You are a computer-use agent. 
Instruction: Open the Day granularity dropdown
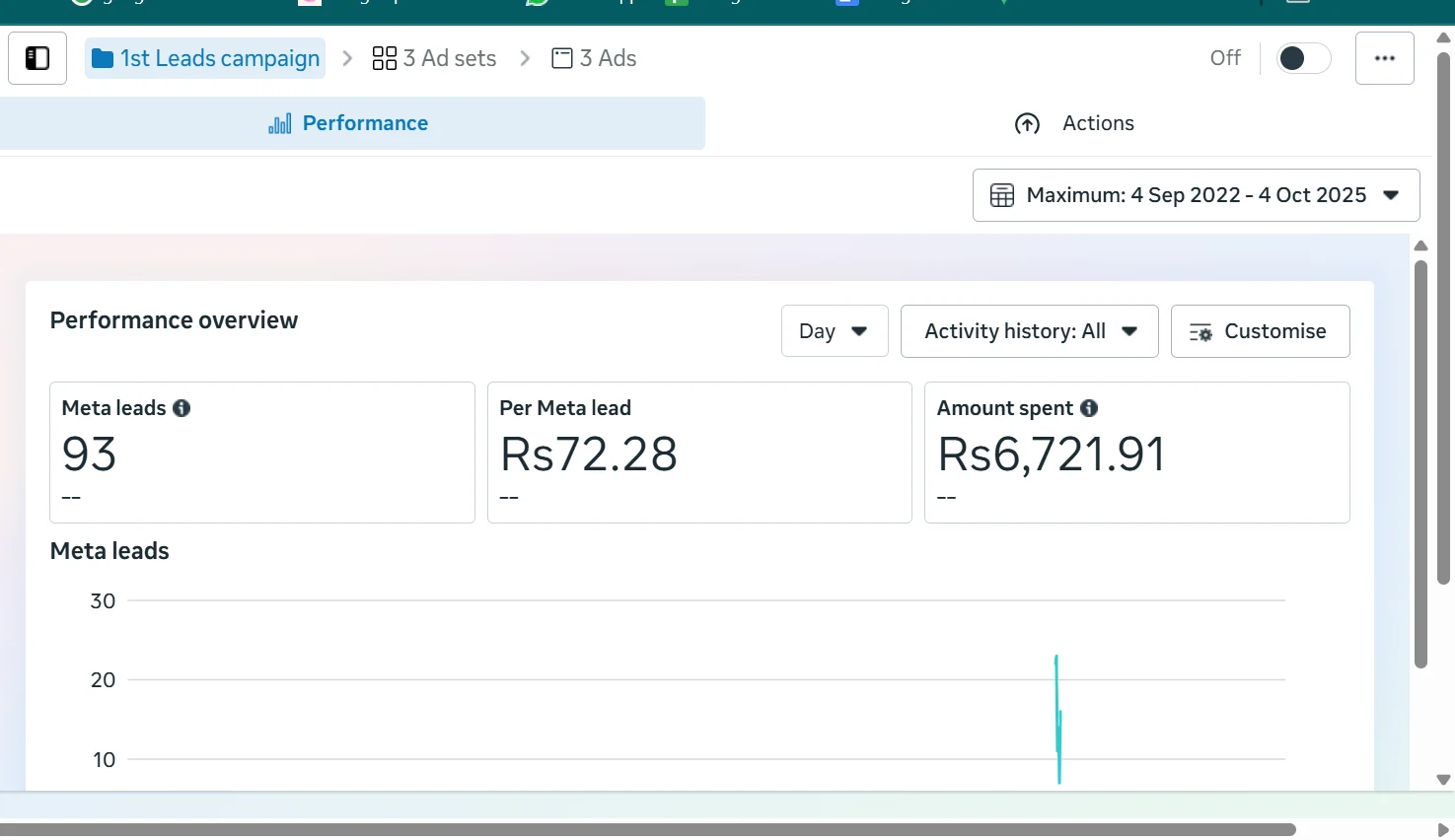(834, 331)
